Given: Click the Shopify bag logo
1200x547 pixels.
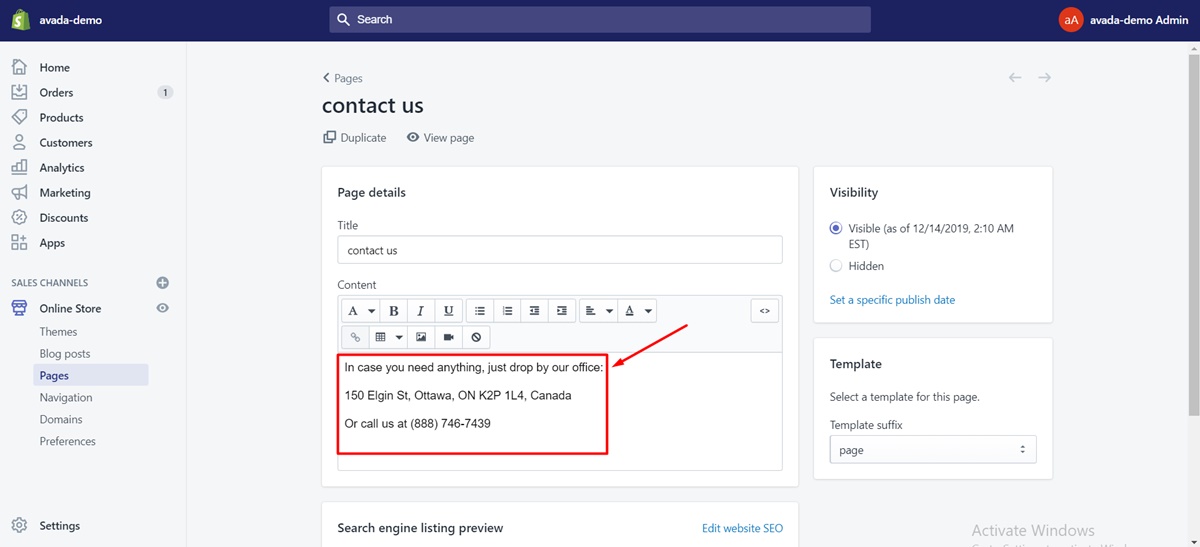Looking at the screenshot, I should tap(19, 20).
